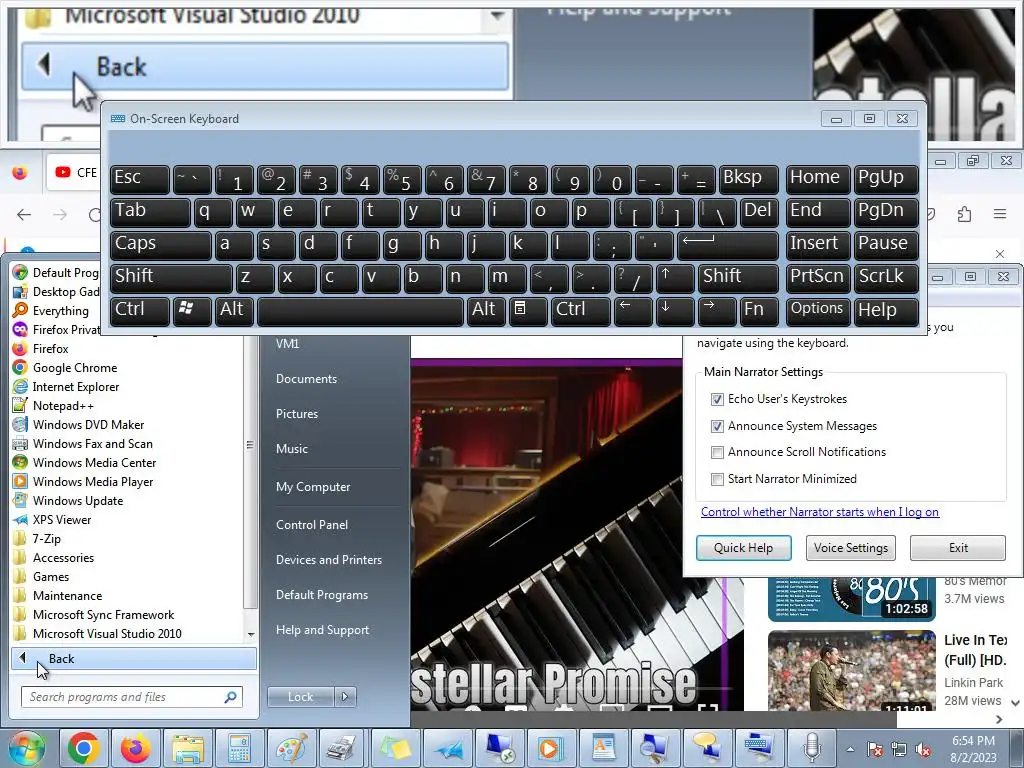This screenshot has width=1024, height=768.
Task: Open the Linkin Park Live In Texas thumbnail
Action: tap(852, 671)
